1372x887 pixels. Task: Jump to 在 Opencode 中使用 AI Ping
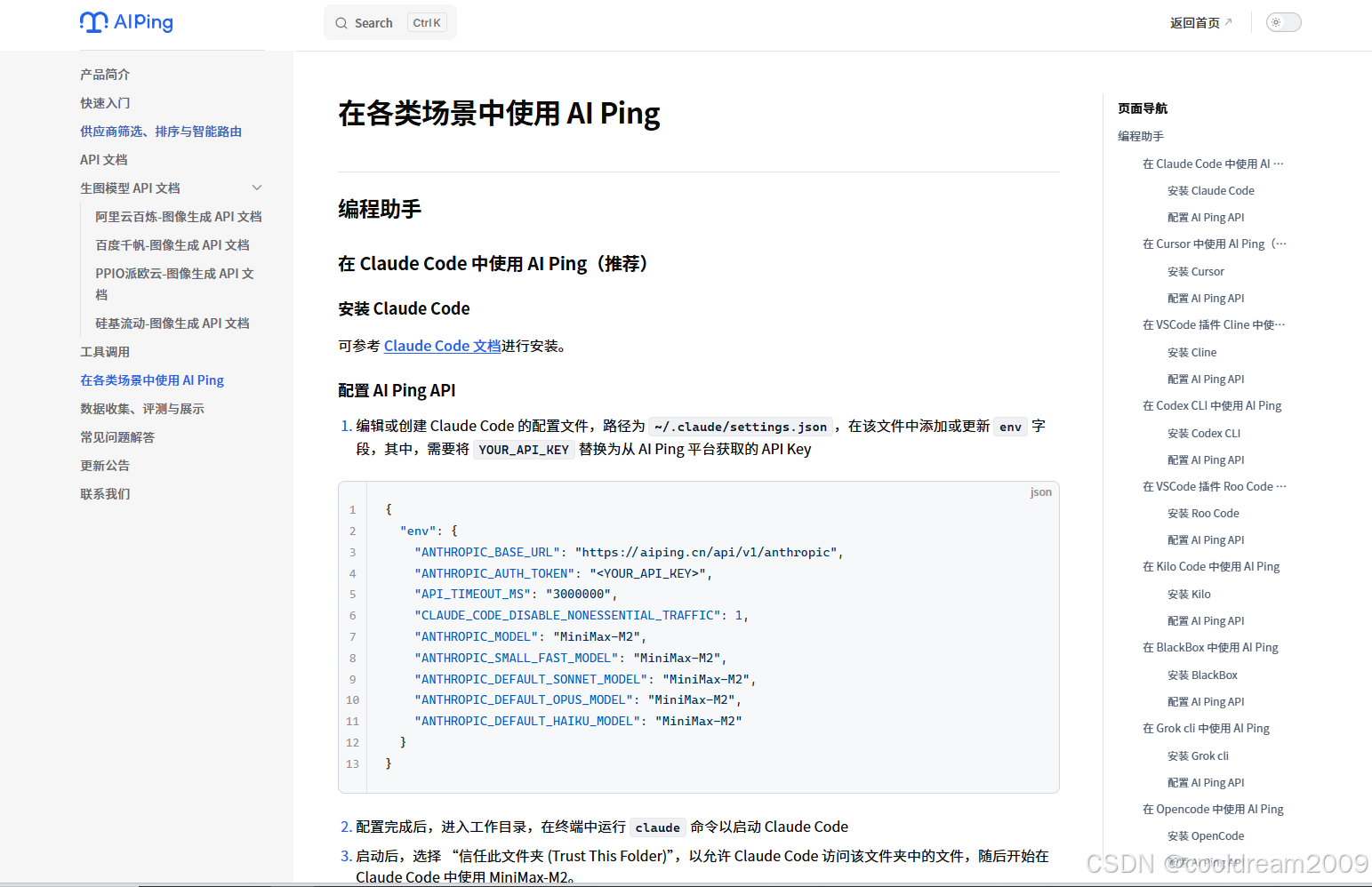coord(1213,809)
